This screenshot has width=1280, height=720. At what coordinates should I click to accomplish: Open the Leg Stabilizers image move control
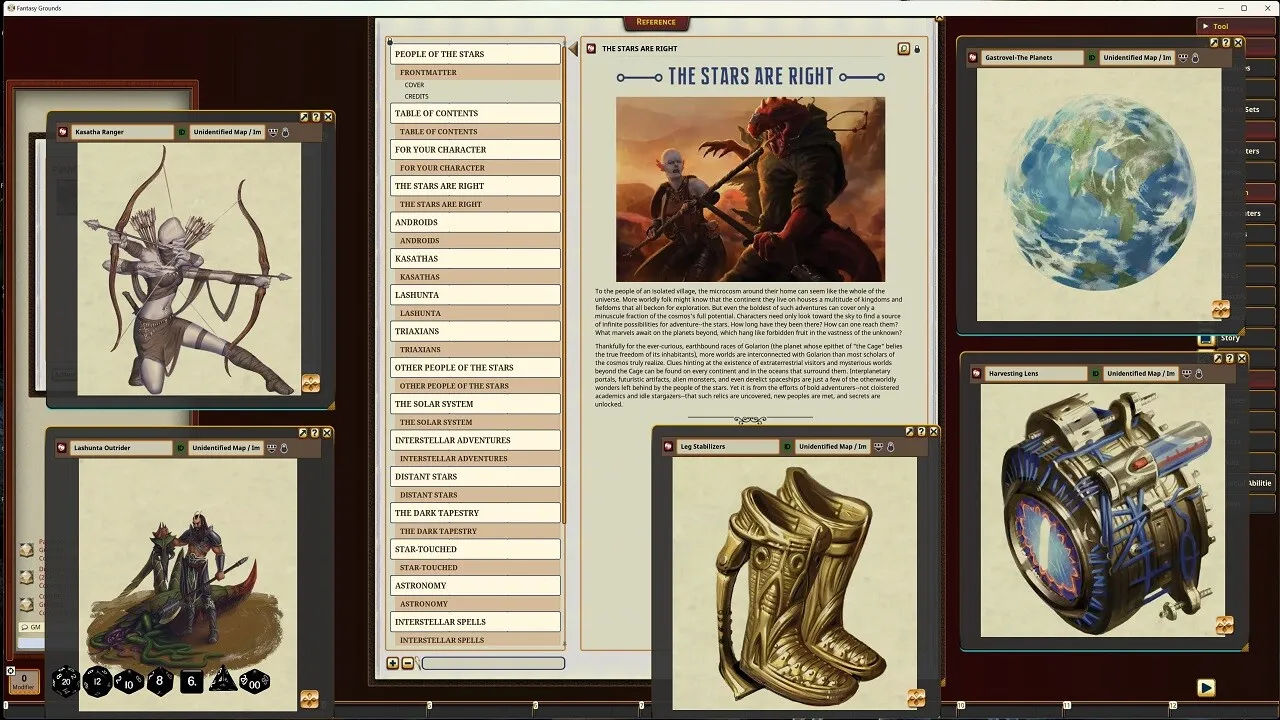tap(916, 698)
